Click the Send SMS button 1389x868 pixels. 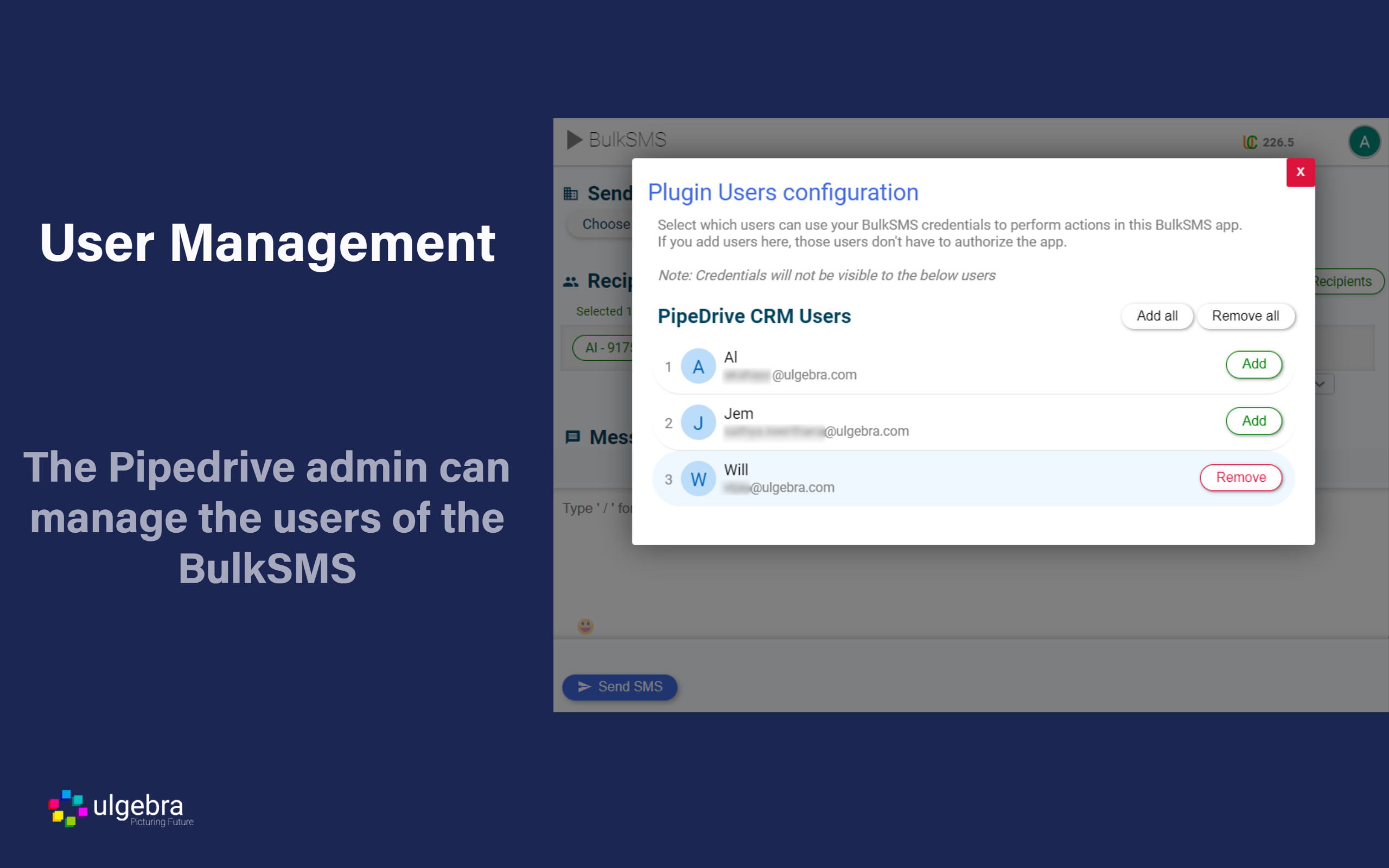pyautogui.click(x=619, y=687)
